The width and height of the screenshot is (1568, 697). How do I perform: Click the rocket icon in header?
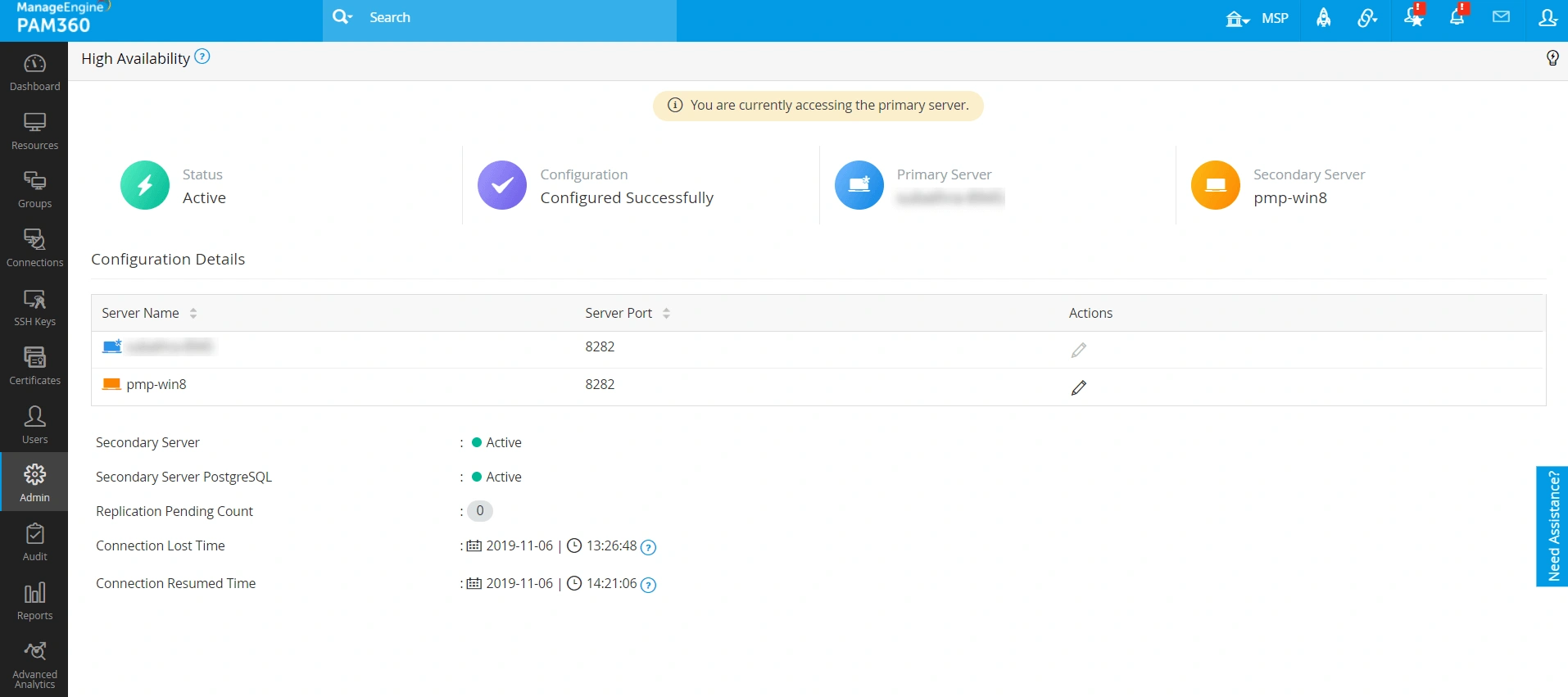point(1323,18)
